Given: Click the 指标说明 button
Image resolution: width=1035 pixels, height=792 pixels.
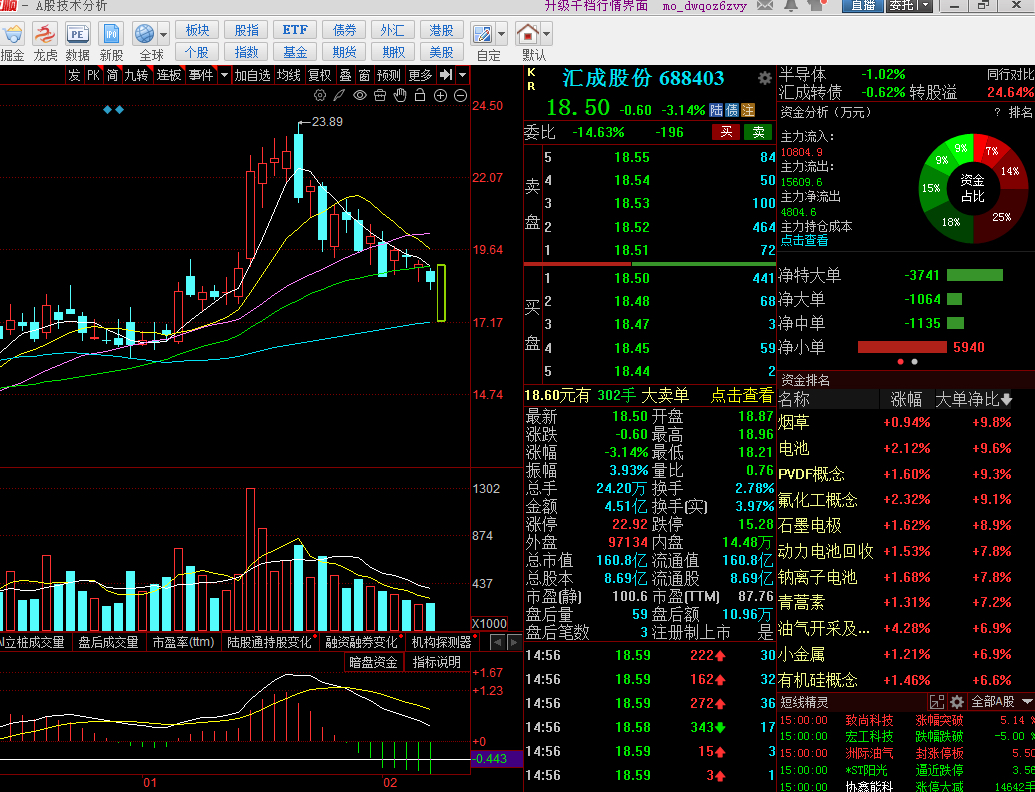Looking at the screenshot, I should (436, 662).
